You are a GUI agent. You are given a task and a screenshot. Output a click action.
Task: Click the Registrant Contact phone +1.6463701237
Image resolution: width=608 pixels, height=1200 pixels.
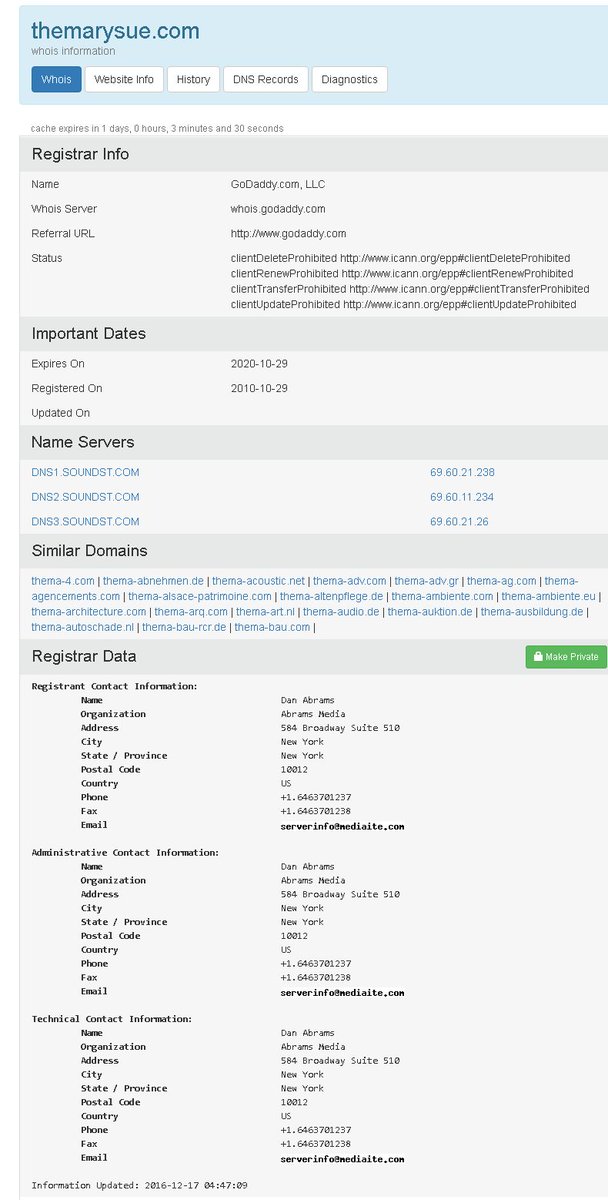pyautogui.click(x=315, y=797)
